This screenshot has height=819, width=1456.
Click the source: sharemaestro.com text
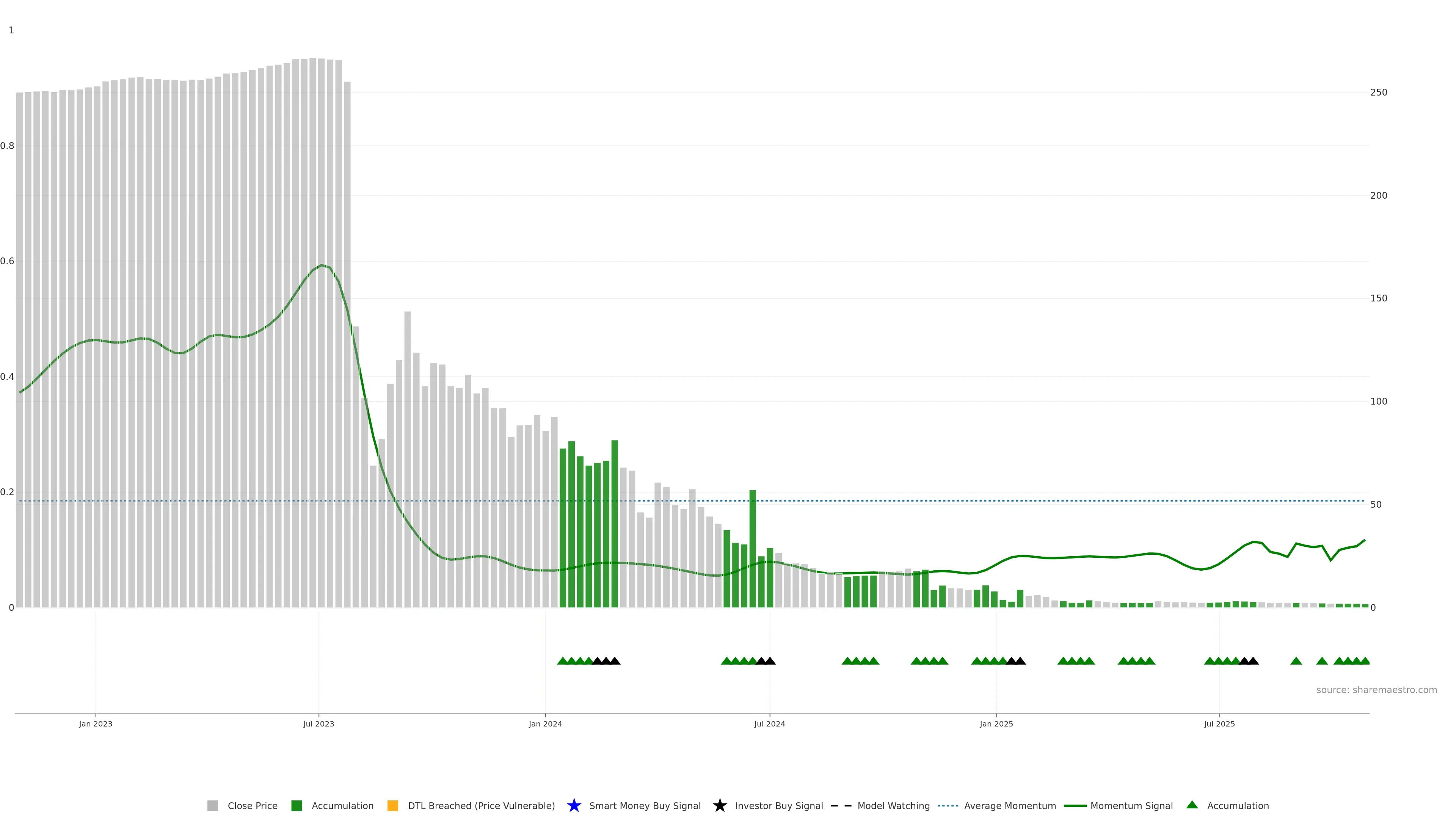[1376, 690]
